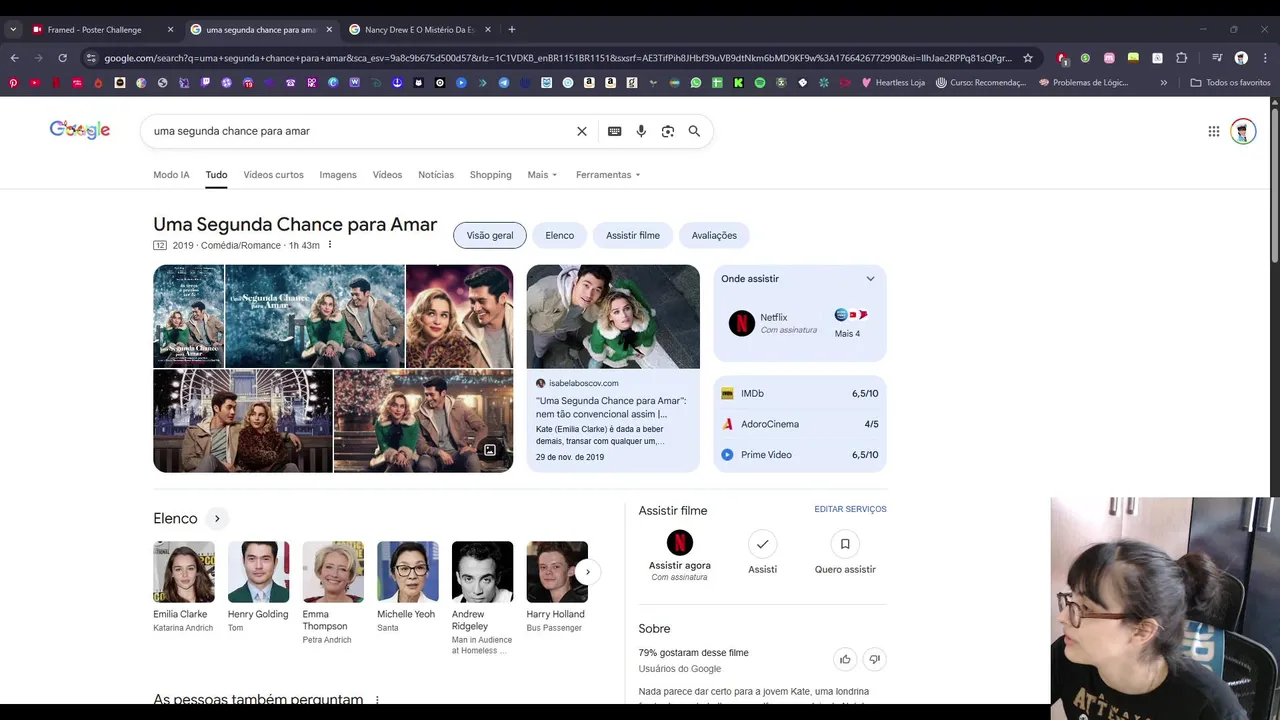Open the Chrome extensions puzzle icon

pyautogui.click(x=1181, y=58)
